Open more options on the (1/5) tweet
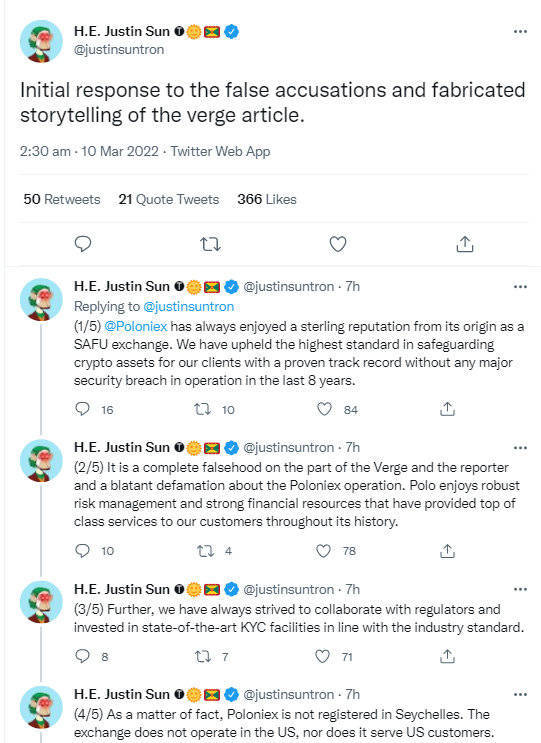 pos(520,287)
